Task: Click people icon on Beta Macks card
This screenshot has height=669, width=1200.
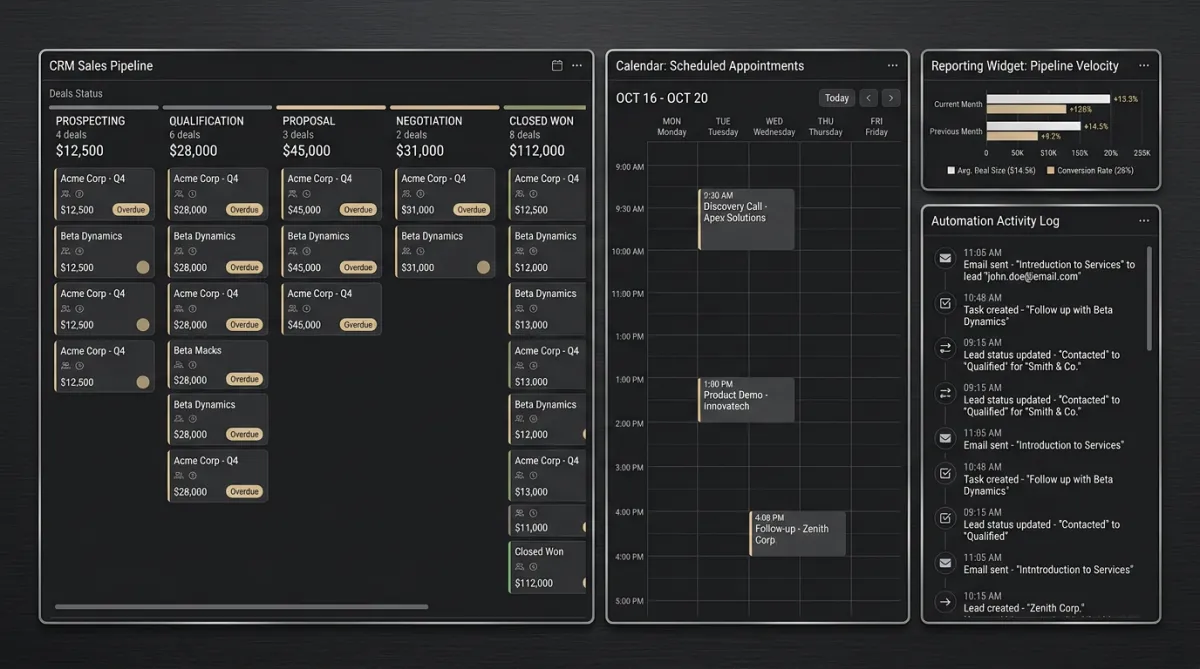Action: pos(179,365)
